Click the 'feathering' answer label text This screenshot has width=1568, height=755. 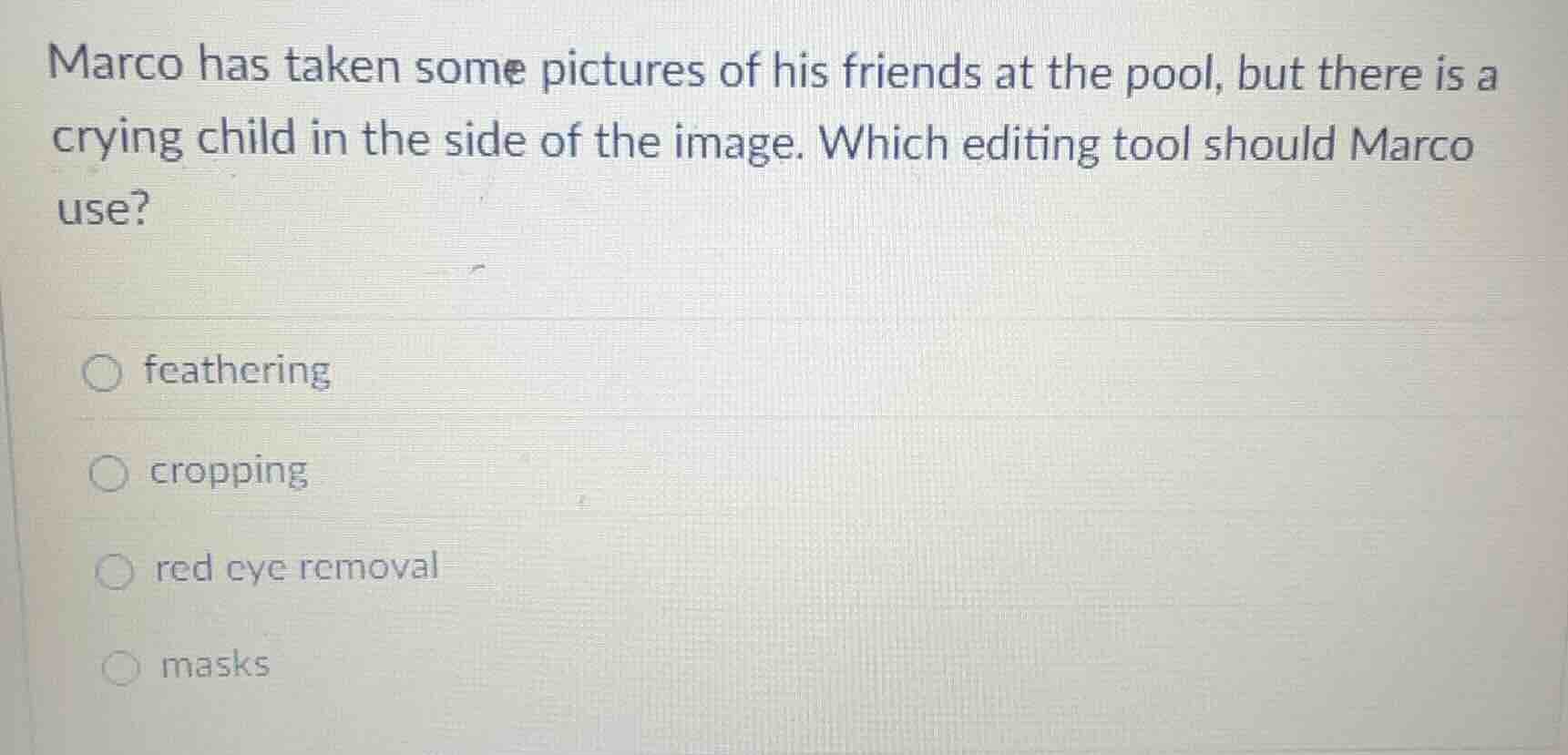pos(237,371)
